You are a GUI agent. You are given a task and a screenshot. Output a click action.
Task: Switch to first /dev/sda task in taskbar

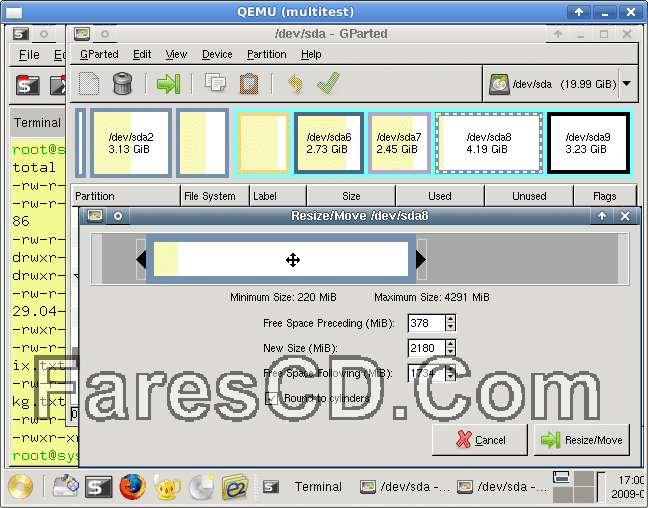(405, 487)
